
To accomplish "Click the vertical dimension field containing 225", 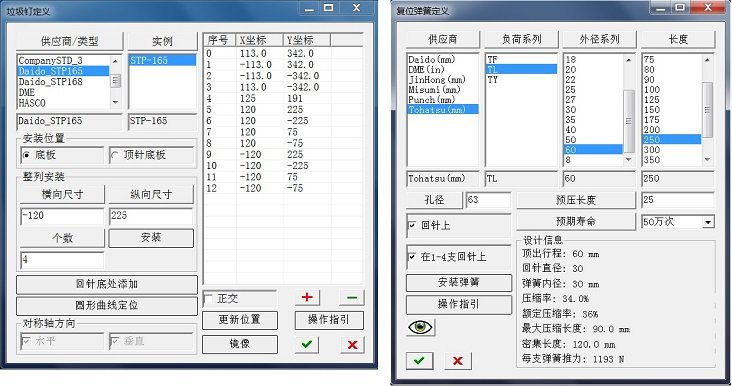I will coord(151,216).
